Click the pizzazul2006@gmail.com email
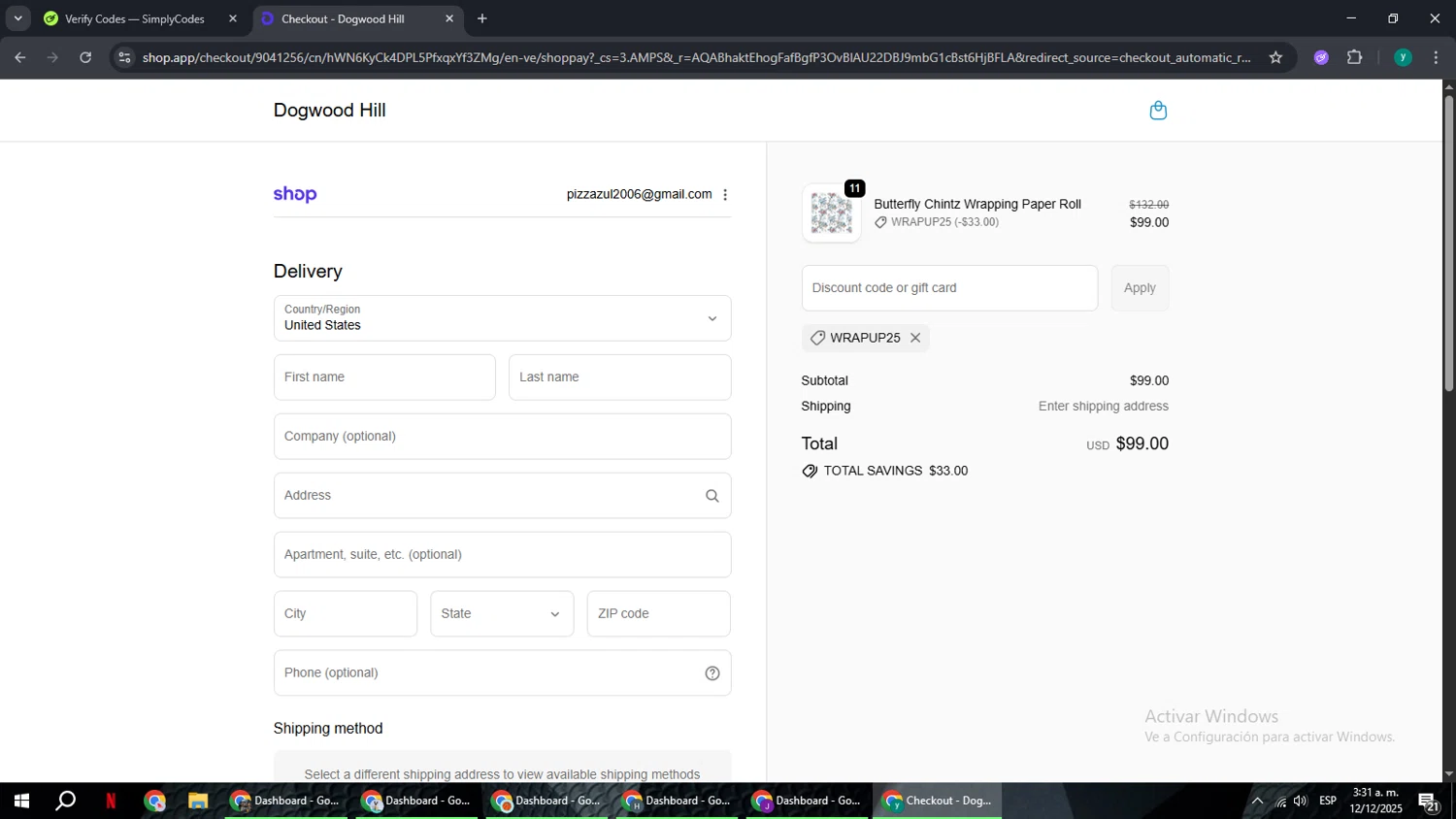 (639, 194)
